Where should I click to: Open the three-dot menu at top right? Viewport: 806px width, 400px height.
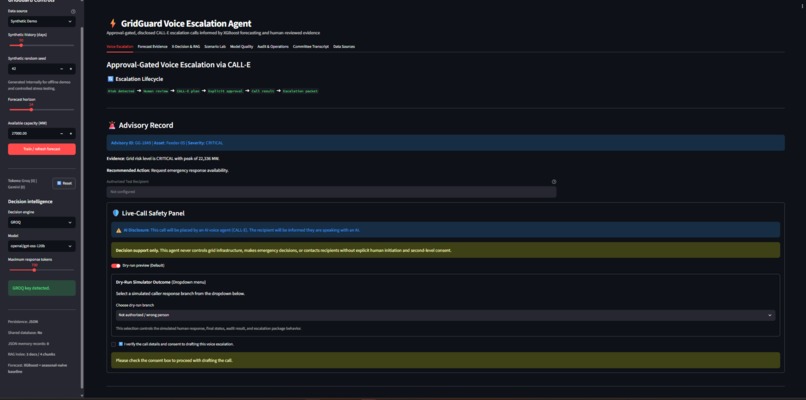(802, 5)
